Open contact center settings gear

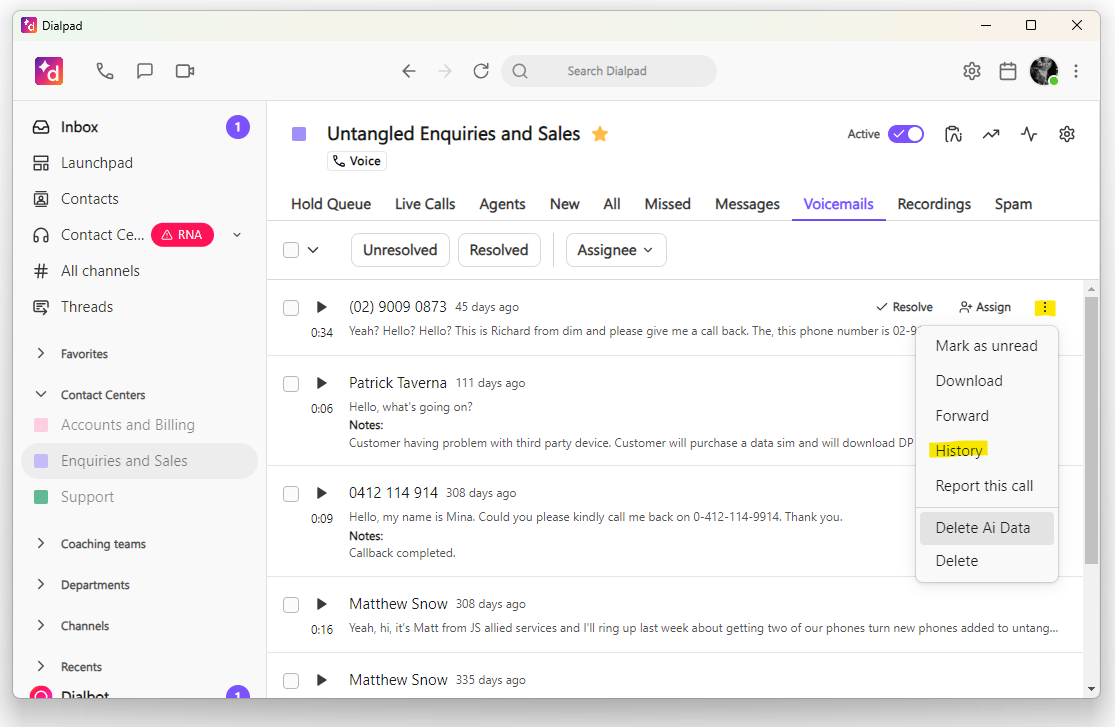pyautogui.click(x=1067, y=134)
